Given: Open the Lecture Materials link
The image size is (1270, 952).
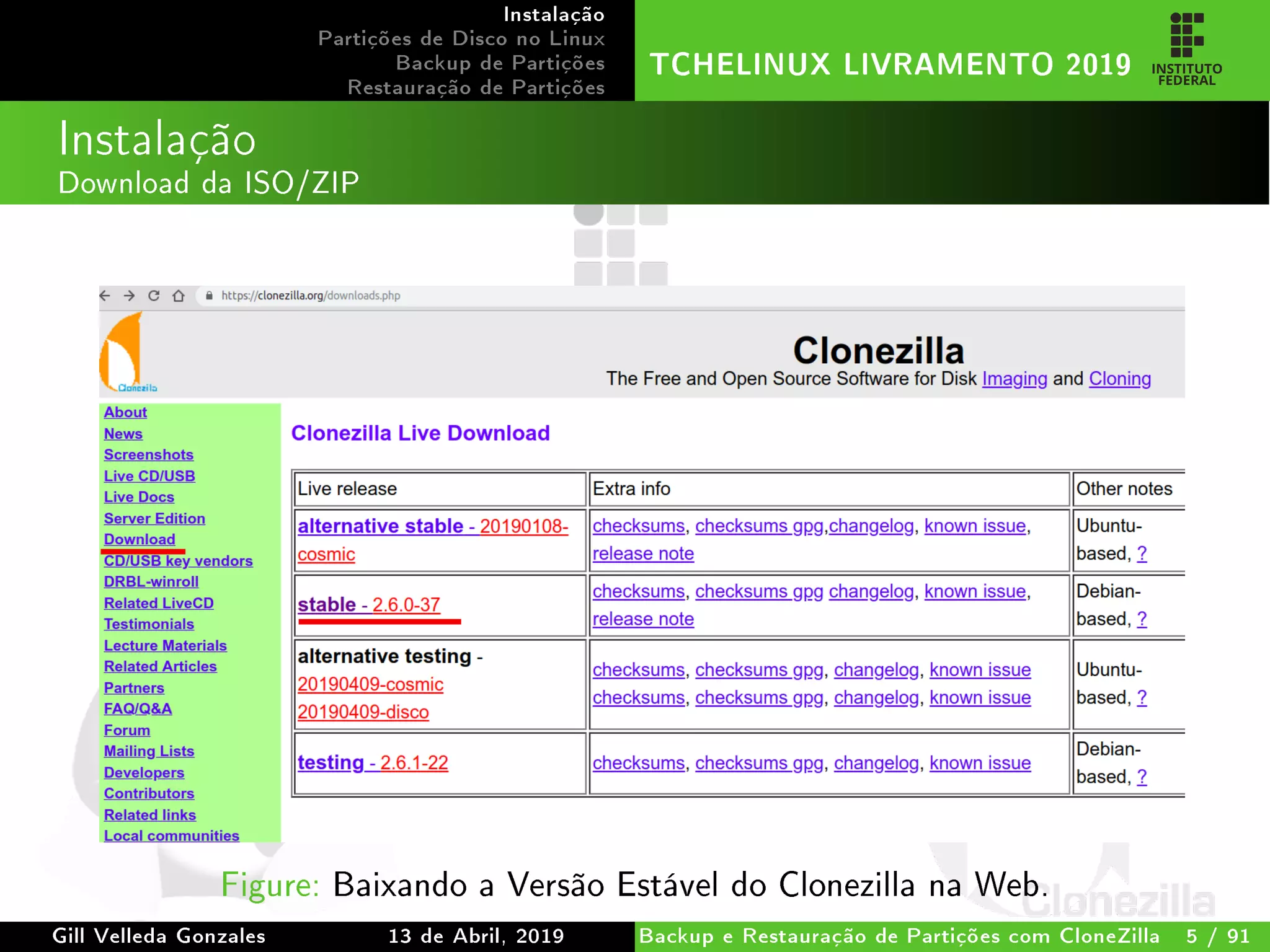Looking at the screenshot, I should pos(165,645).
